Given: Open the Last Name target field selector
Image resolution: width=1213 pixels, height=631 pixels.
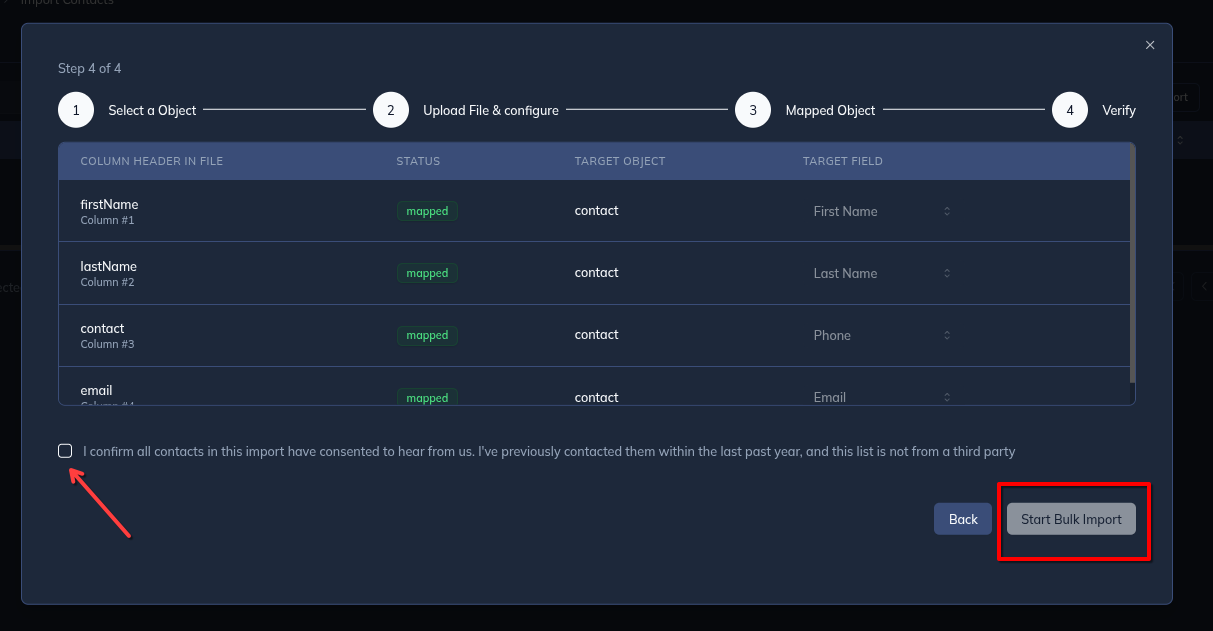Looking at the screenshot, I should (x=884, y=273).
